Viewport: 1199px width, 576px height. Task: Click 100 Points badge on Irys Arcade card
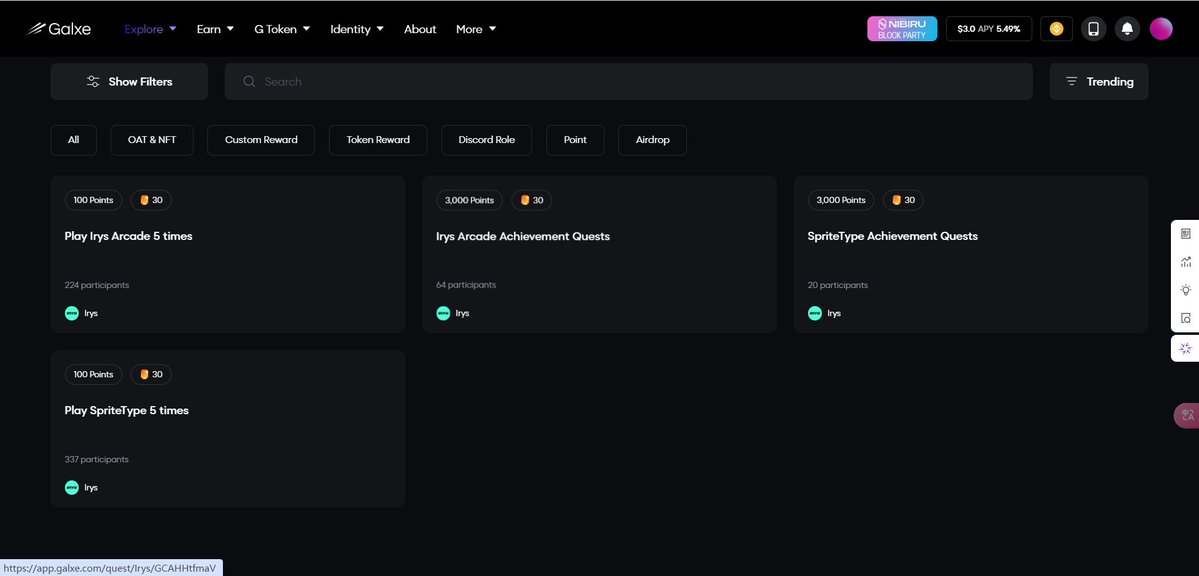[93, 200]
